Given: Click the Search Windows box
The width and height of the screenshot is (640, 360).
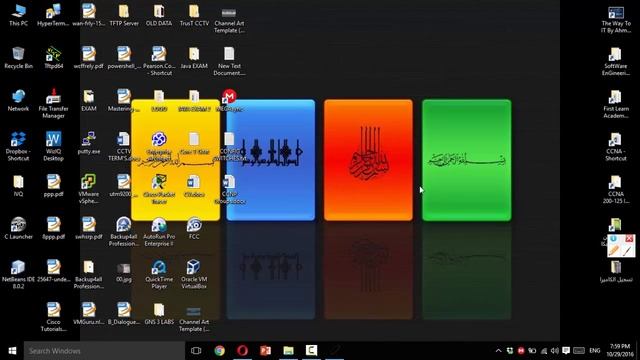Looking at the screenshot, I should click(104, 351).
